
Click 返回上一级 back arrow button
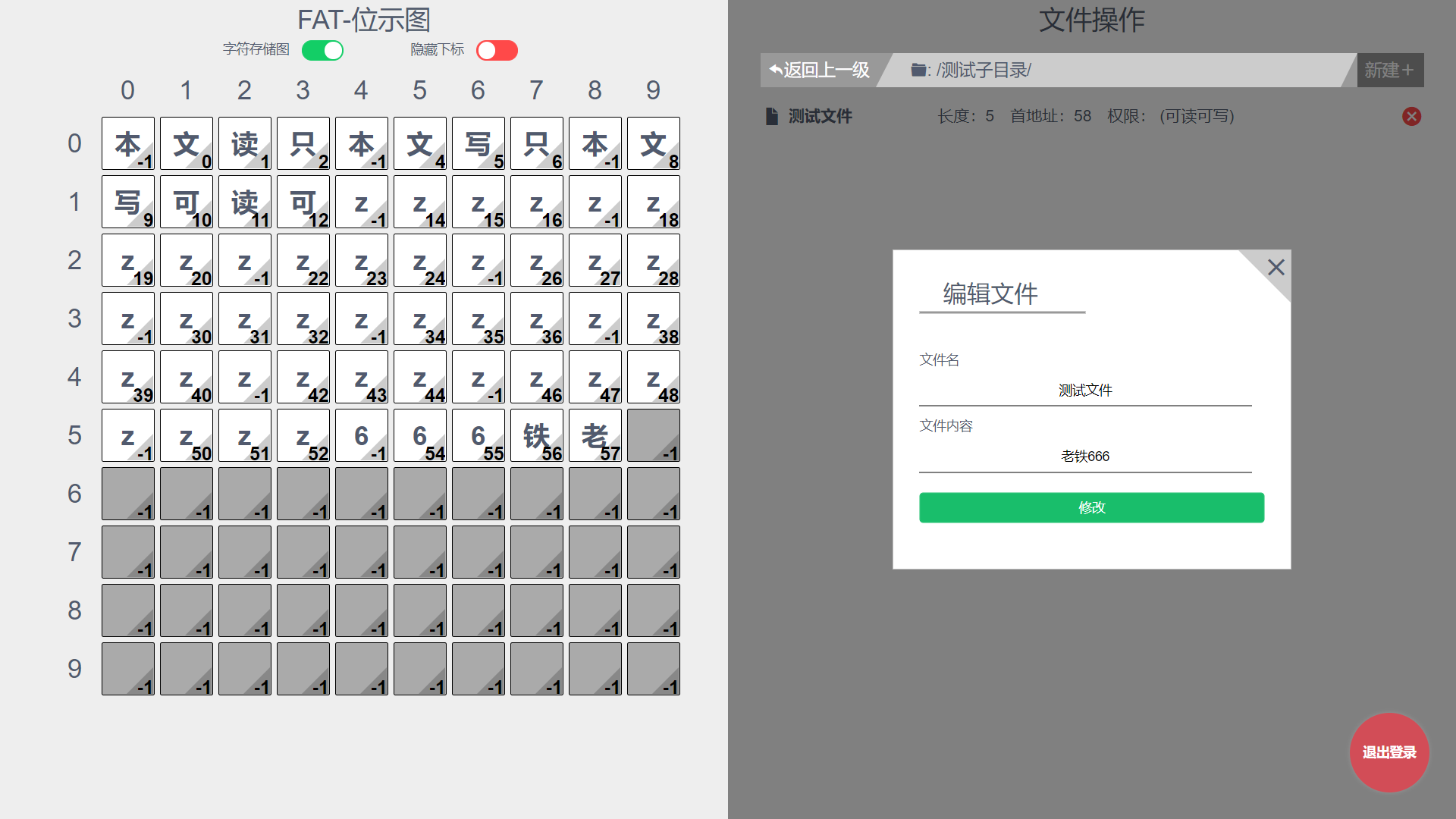point(820,70)
